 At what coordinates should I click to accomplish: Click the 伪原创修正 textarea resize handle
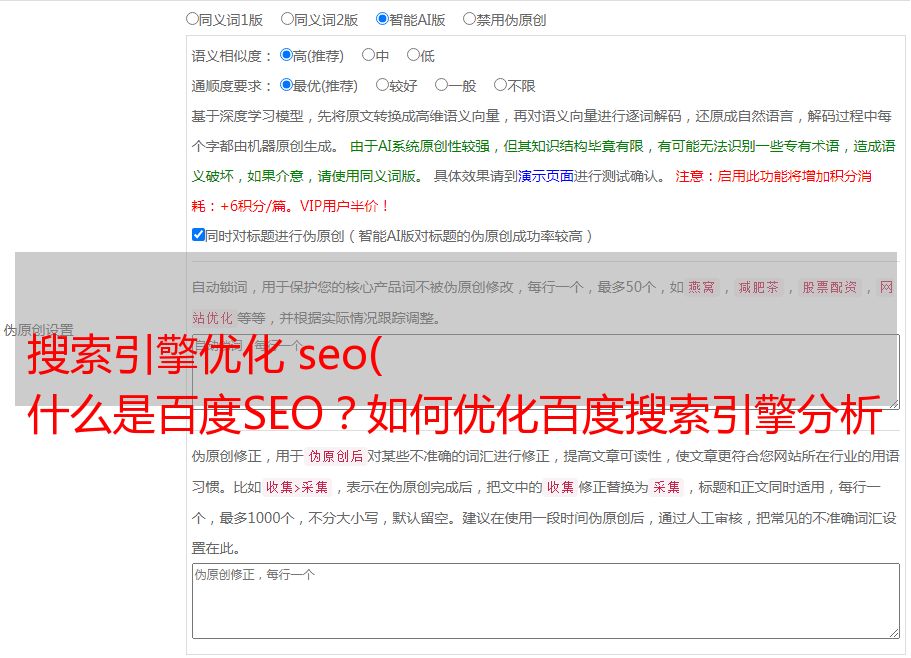[x=894, y=633]
